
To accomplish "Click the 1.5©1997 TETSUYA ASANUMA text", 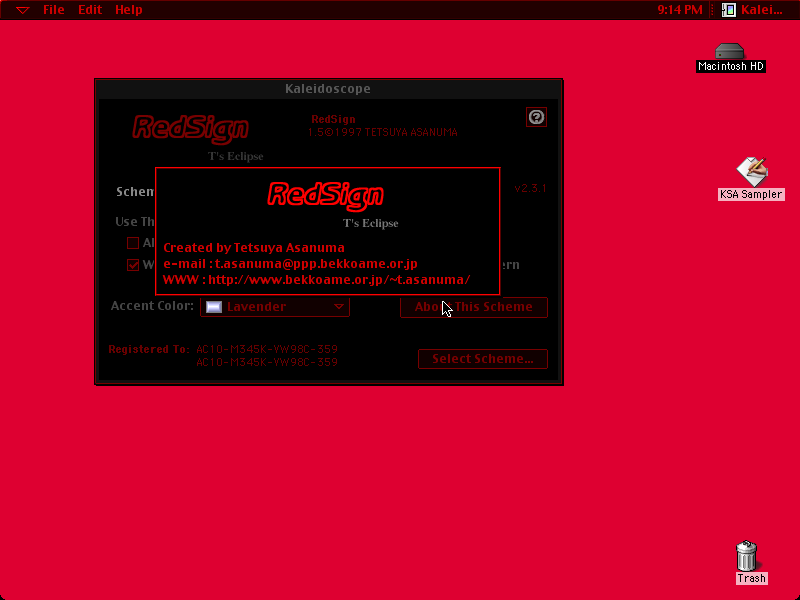I will (x=383, y=133).
